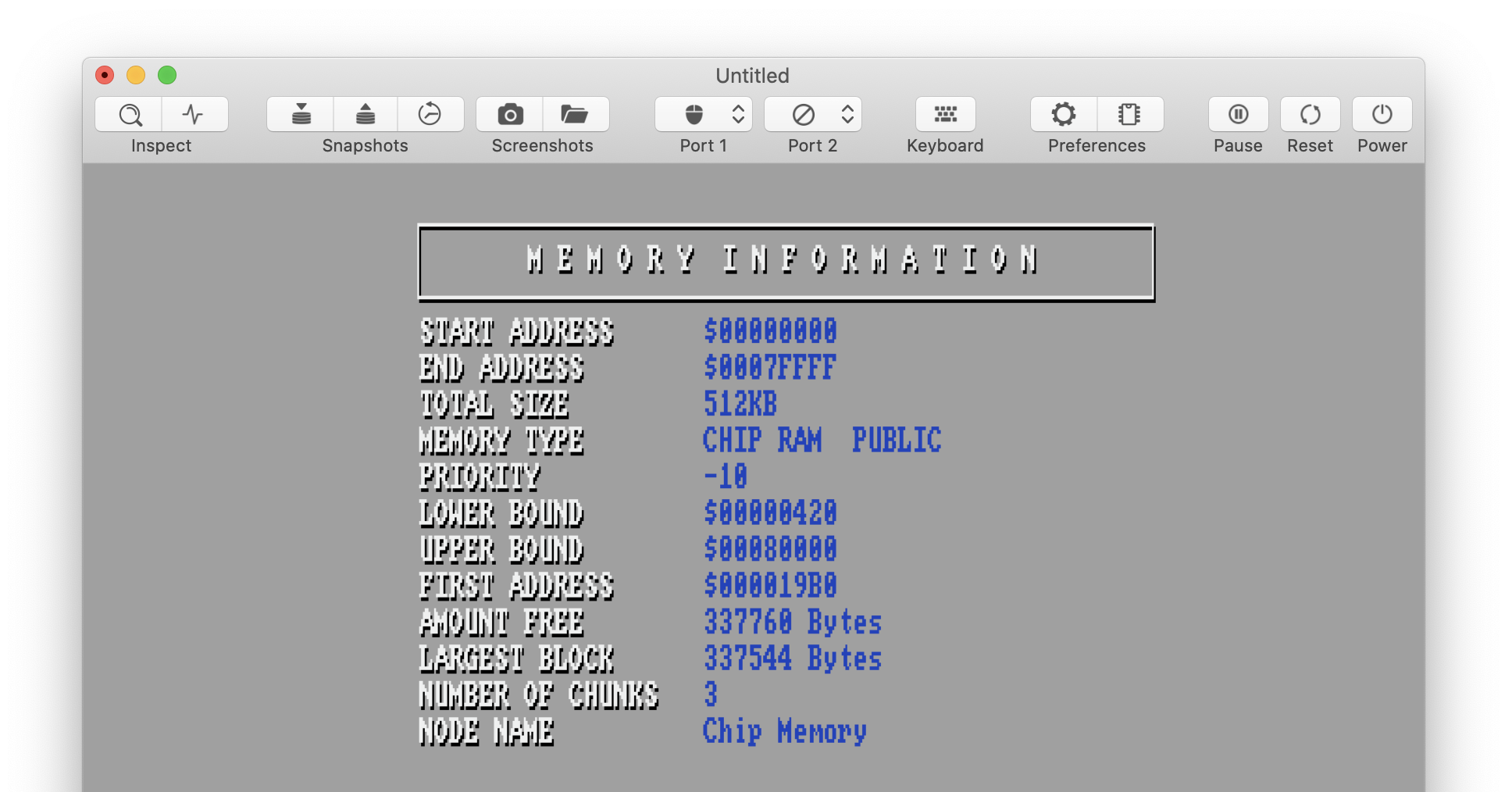This screenshot has width=1512, height=792.
Task: Take a snapshot with the download-stack icon
Action: click(x=301, y=114)
